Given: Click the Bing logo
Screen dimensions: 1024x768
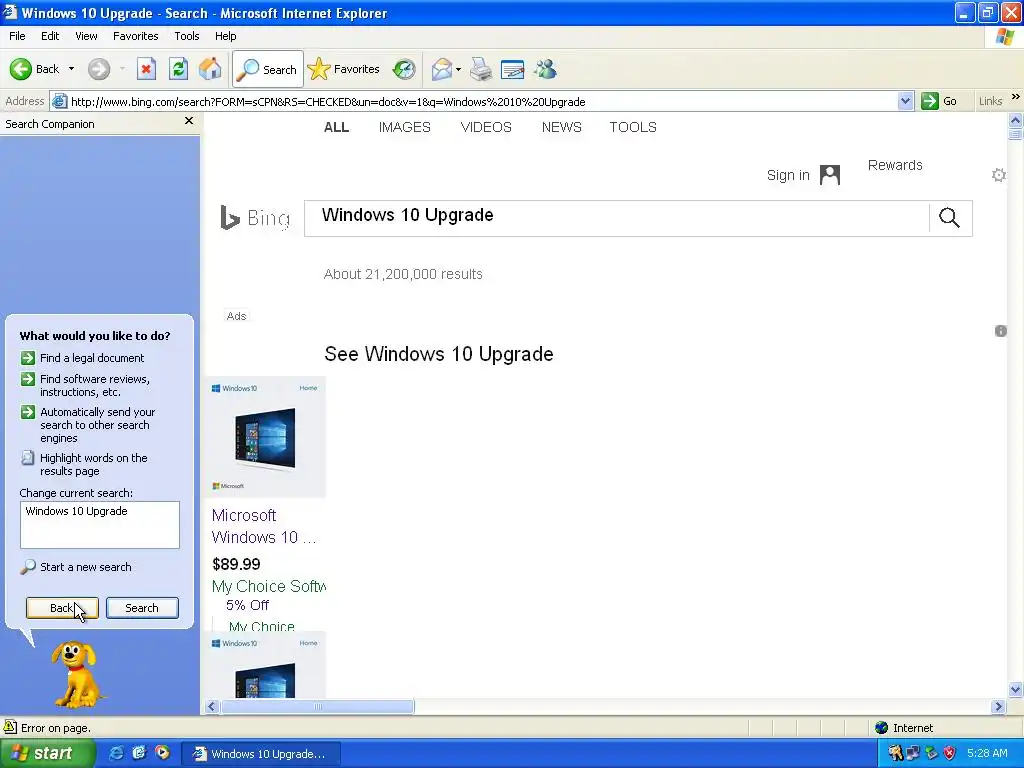Looking at the screenshot, I should (255, 217).
